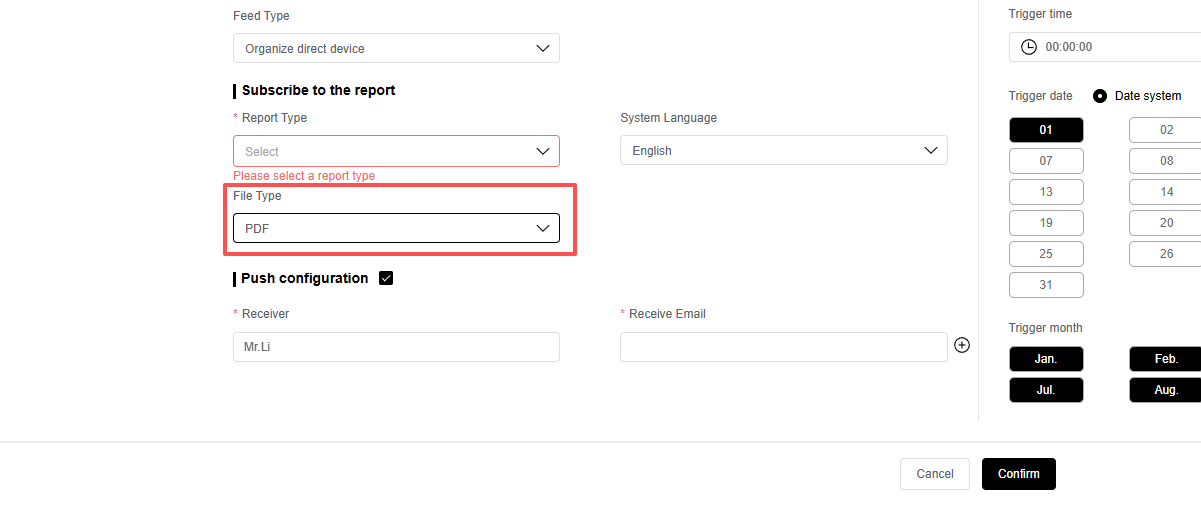Image resolution: width=1201 pixels, height=523 pixels.
Task: Open the File Type PDF dropdown
Action: tap(396, 228)
